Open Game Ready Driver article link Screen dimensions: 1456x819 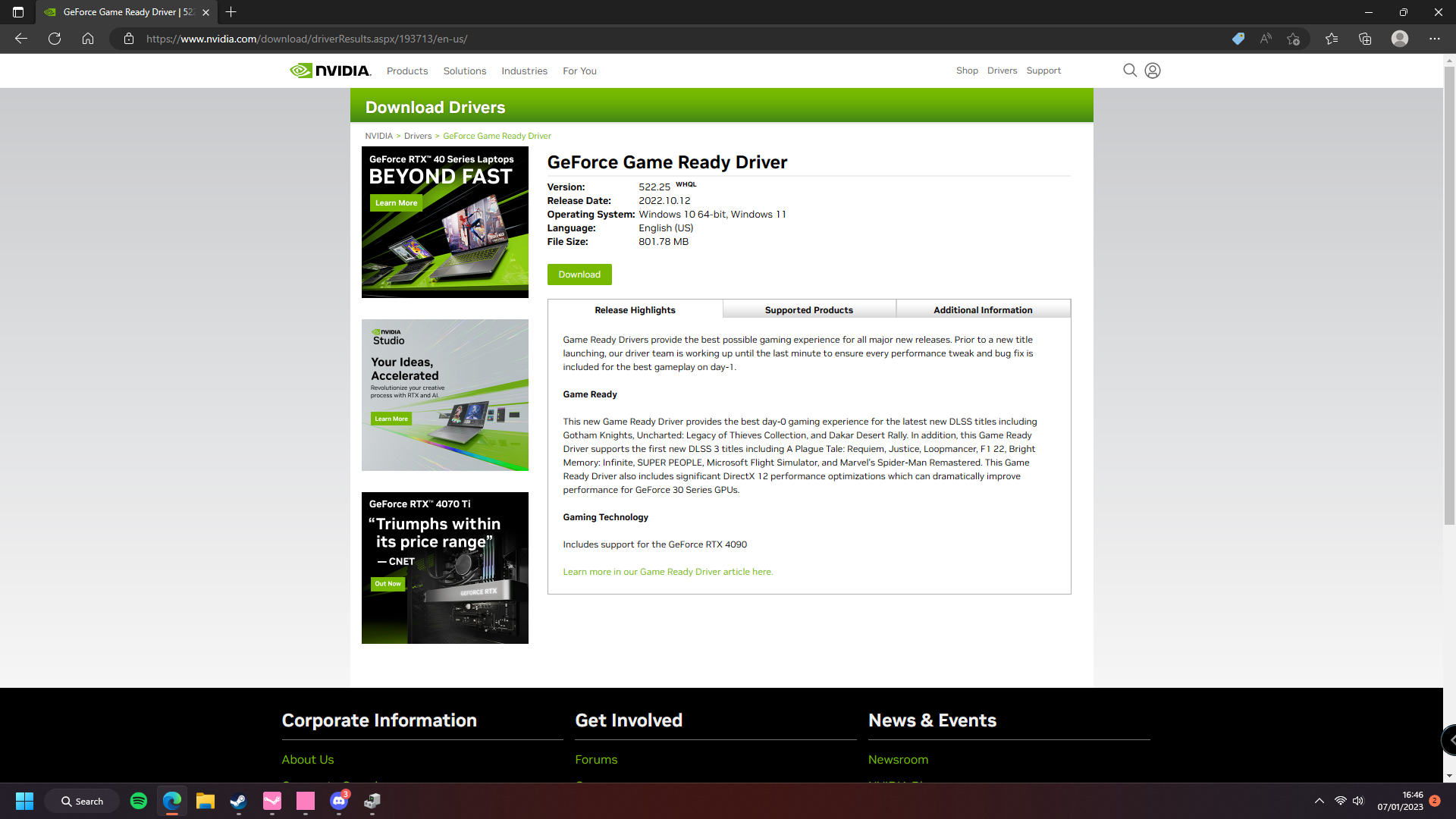[x=667, y=572]
